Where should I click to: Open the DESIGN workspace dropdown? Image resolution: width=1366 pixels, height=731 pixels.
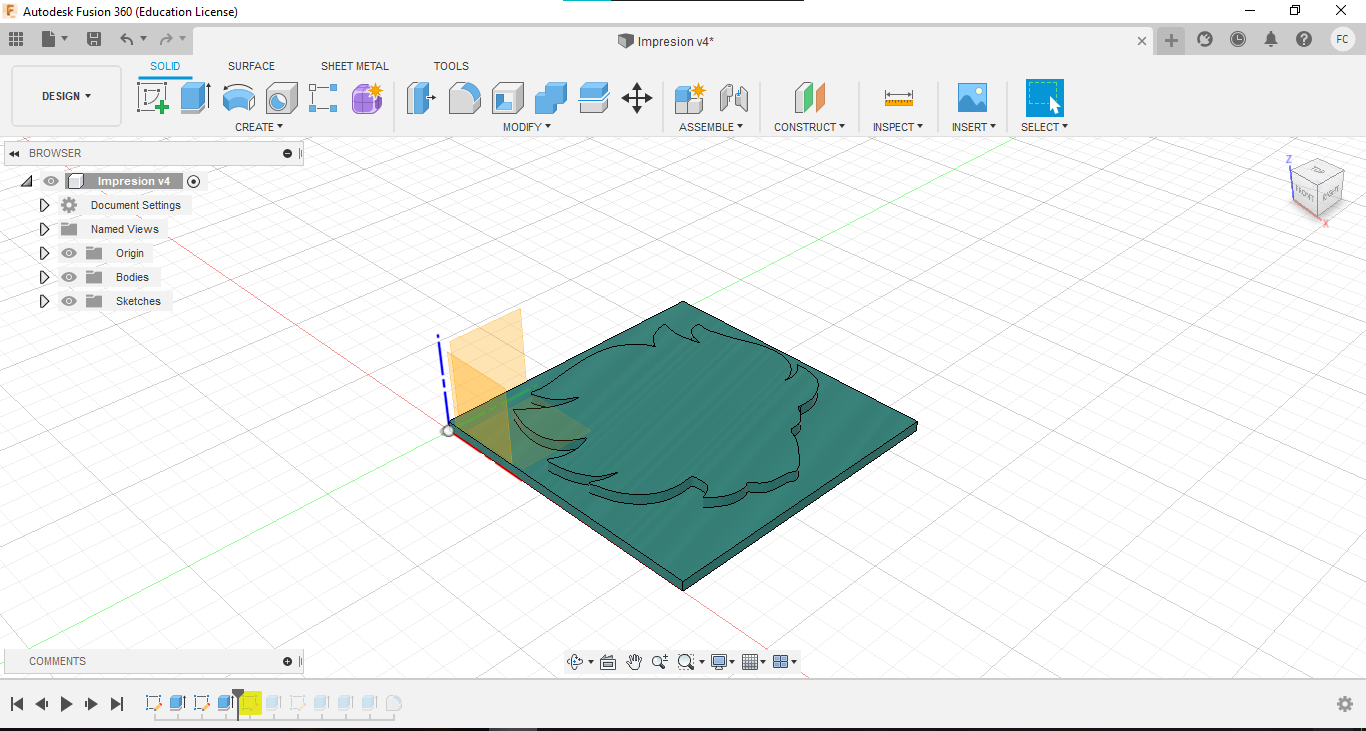click(x=66, y=96)
